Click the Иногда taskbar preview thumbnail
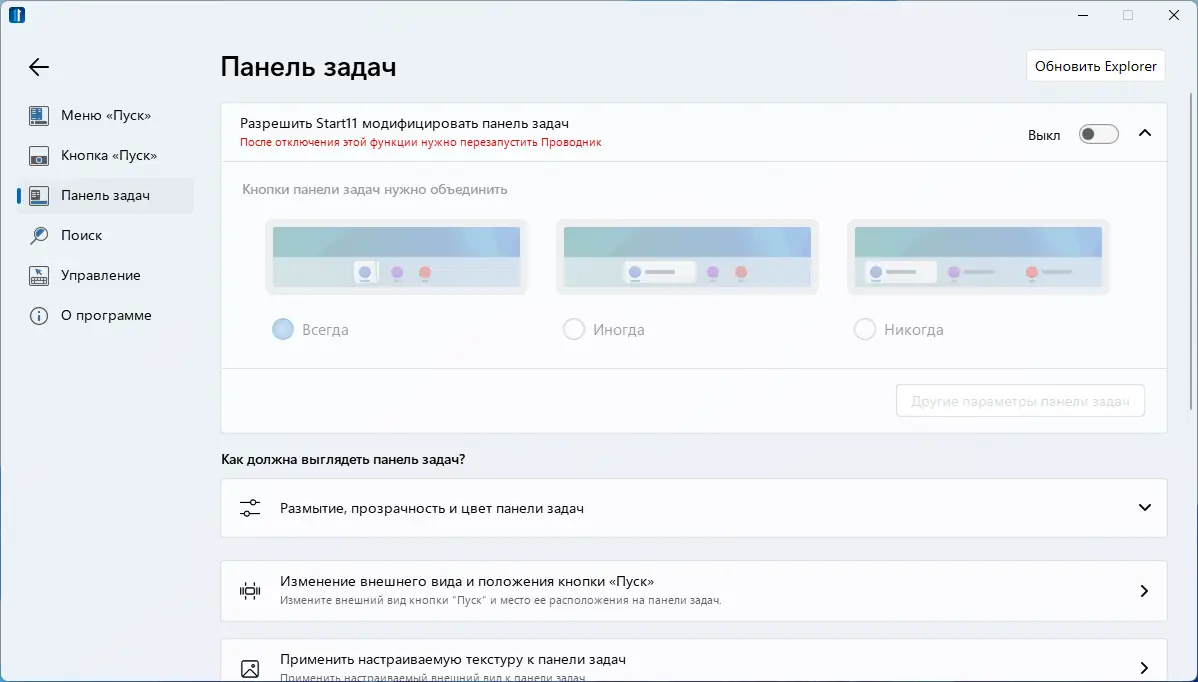Viewport: 1198px width, 682px height. (x=687, y=257)
